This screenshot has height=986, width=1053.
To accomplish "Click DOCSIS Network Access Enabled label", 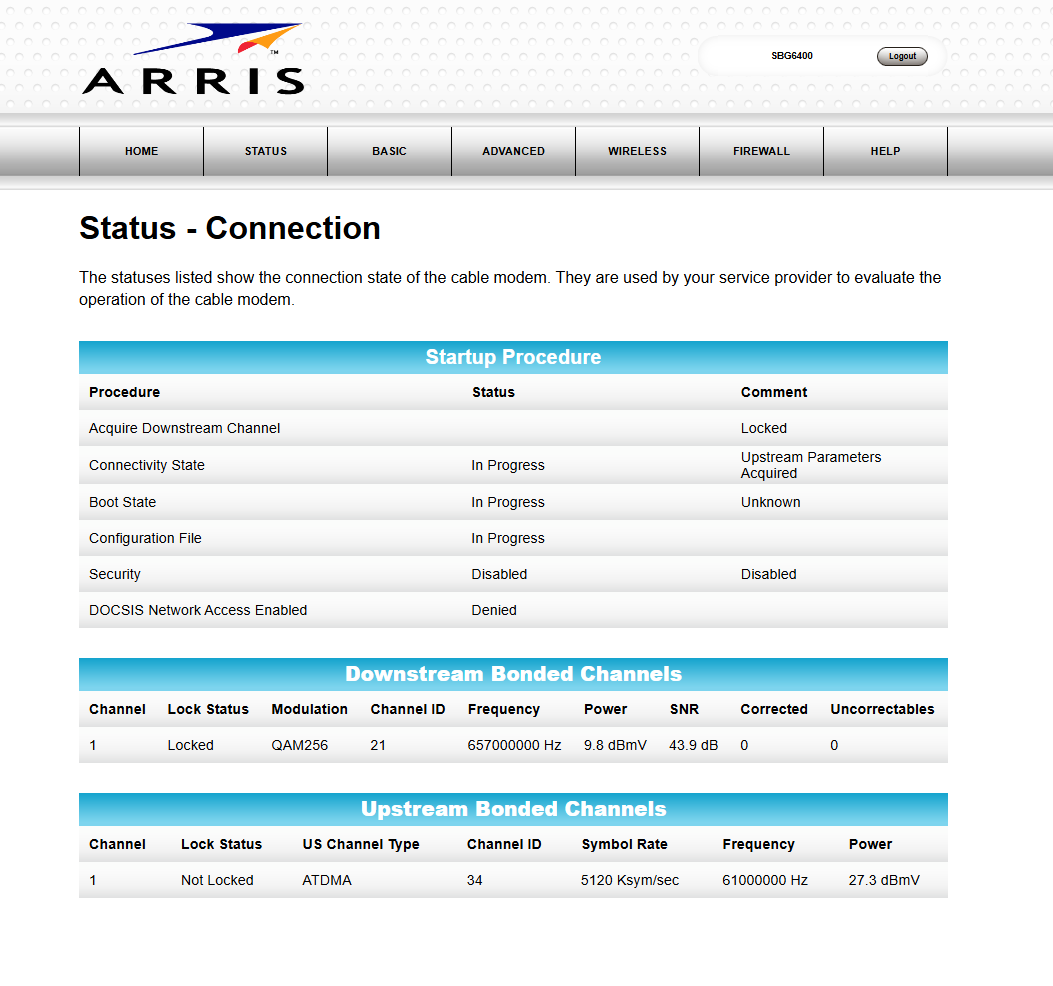I will (x=198, y=611).
